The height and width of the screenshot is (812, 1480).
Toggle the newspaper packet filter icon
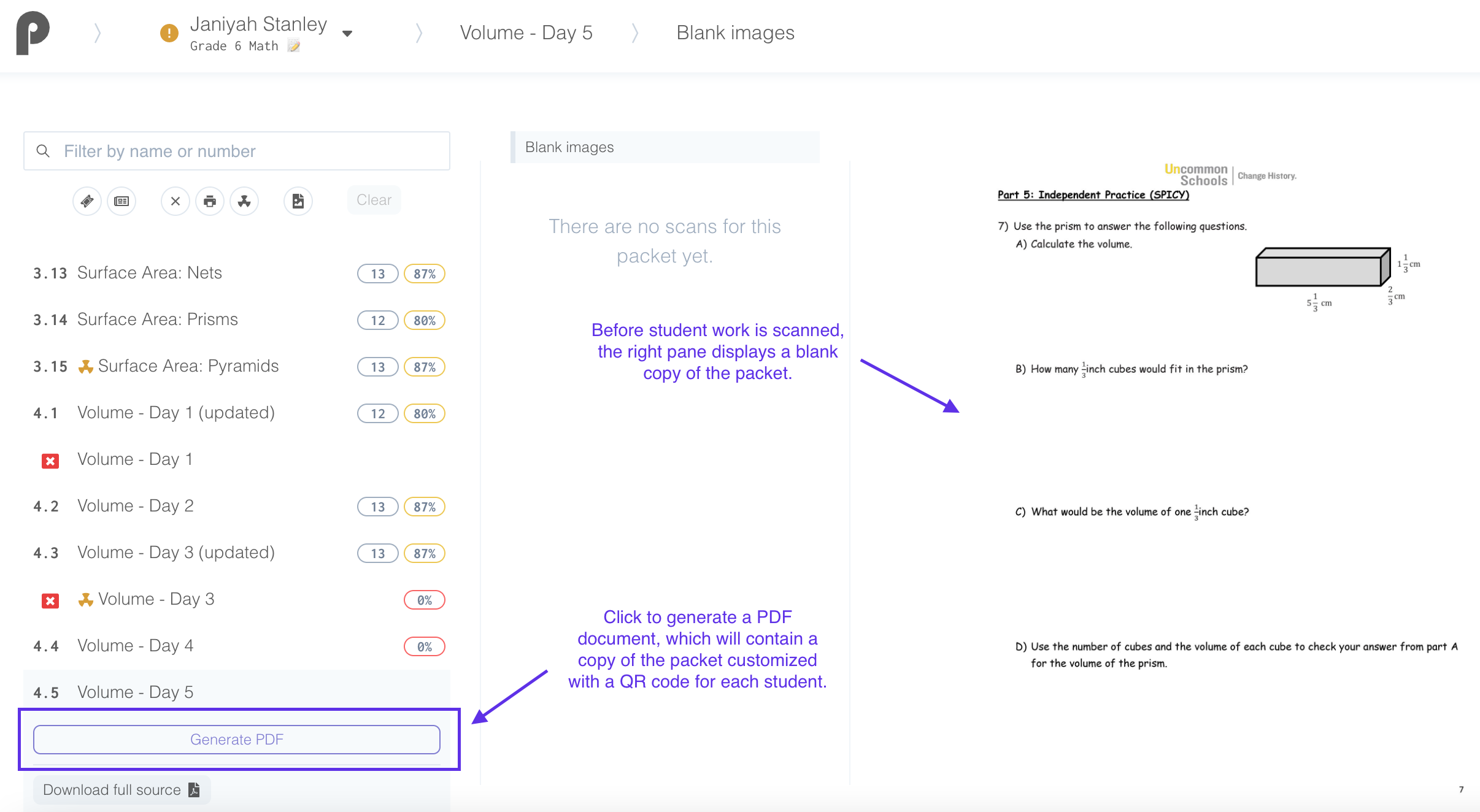click(121, 201)
